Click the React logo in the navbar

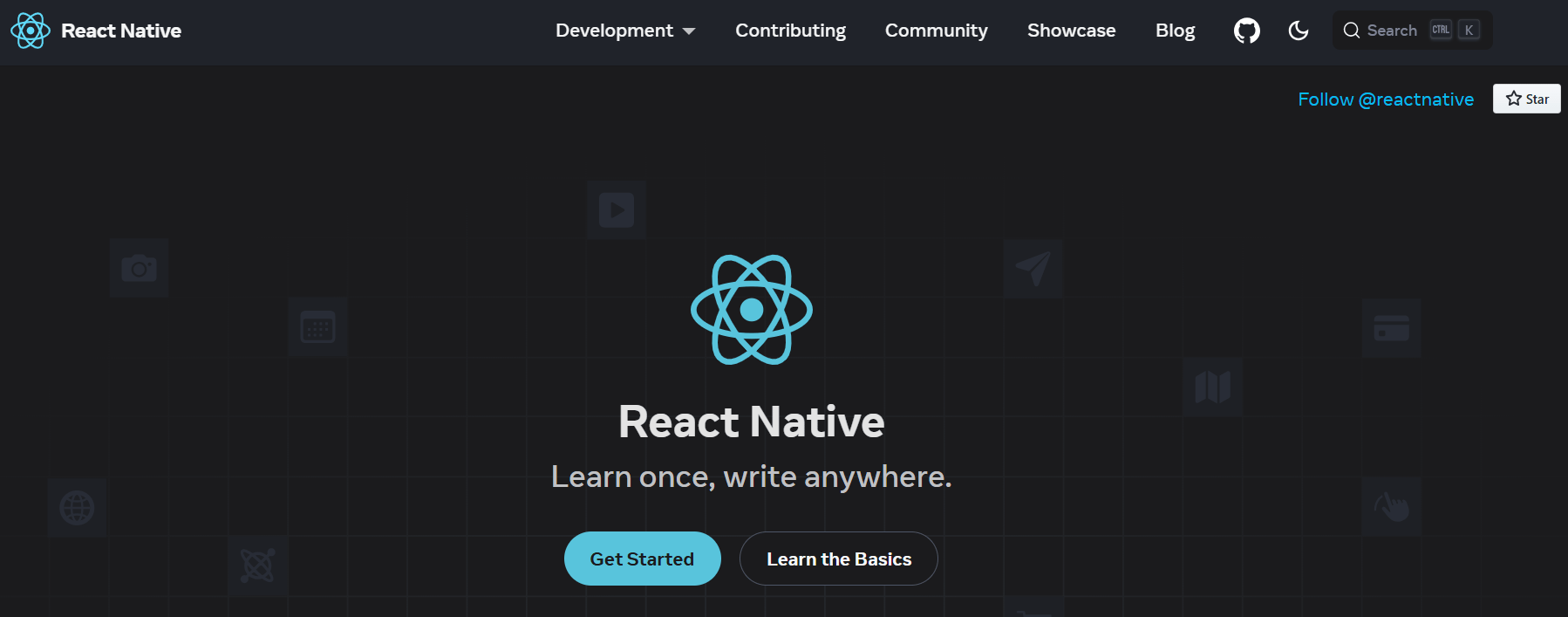(31, 31)
